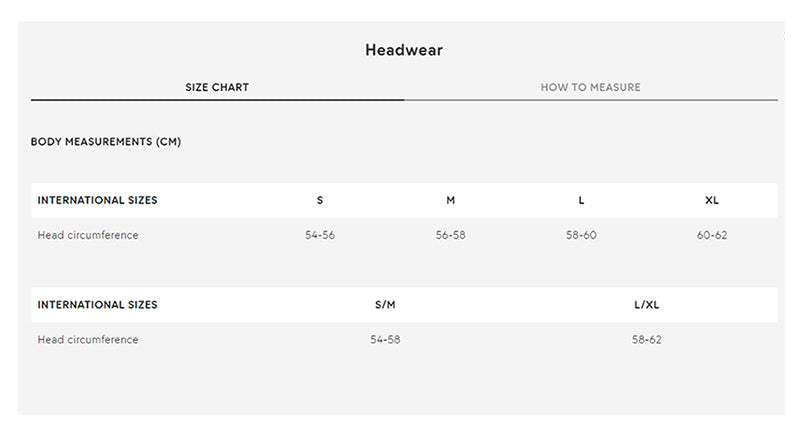Viewport: 804px width, 433px height.
Task: Click the Headwear title
Action: click(404, 50)
